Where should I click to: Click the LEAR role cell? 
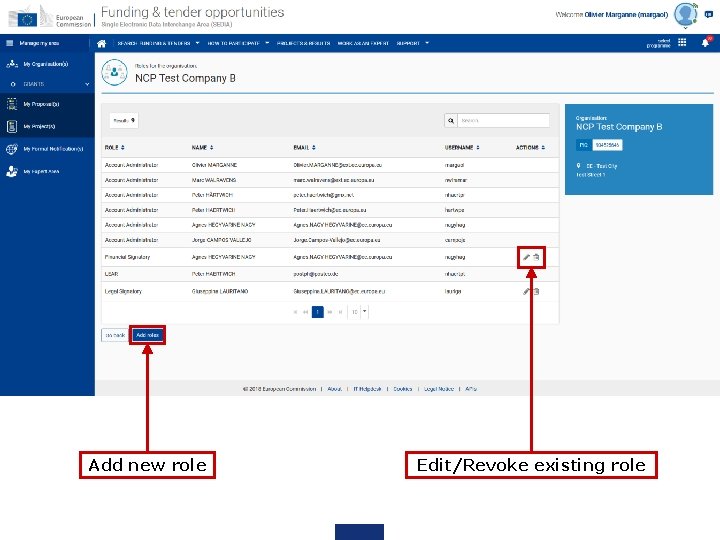(112, 274)
